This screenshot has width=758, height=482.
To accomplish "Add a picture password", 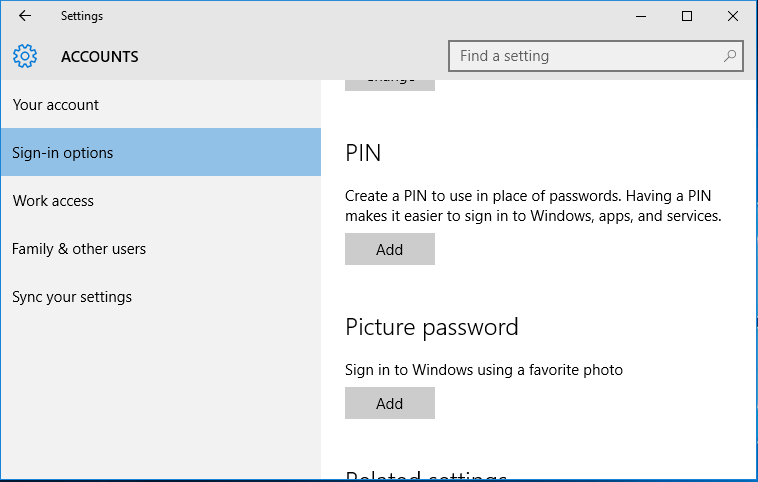I will click(x=390, y=403).
